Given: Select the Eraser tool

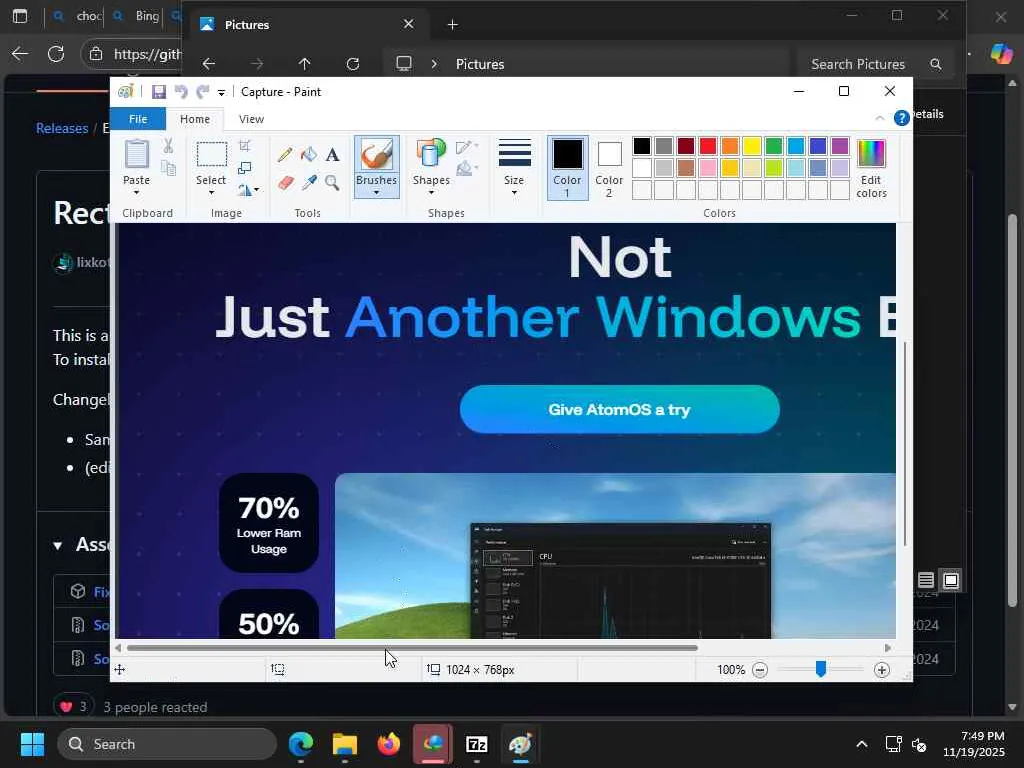Looking at the screenshot, I should point(285,182).
